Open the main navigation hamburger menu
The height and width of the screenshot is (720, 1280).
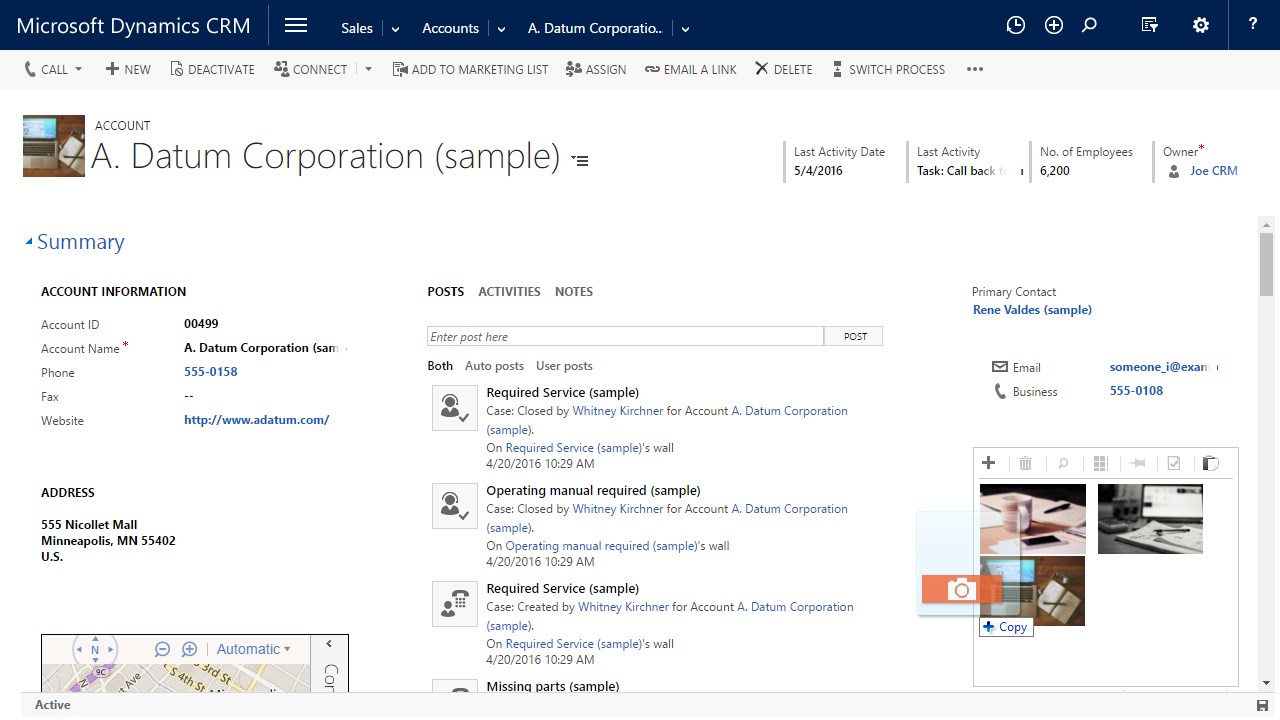click(296, 26)
